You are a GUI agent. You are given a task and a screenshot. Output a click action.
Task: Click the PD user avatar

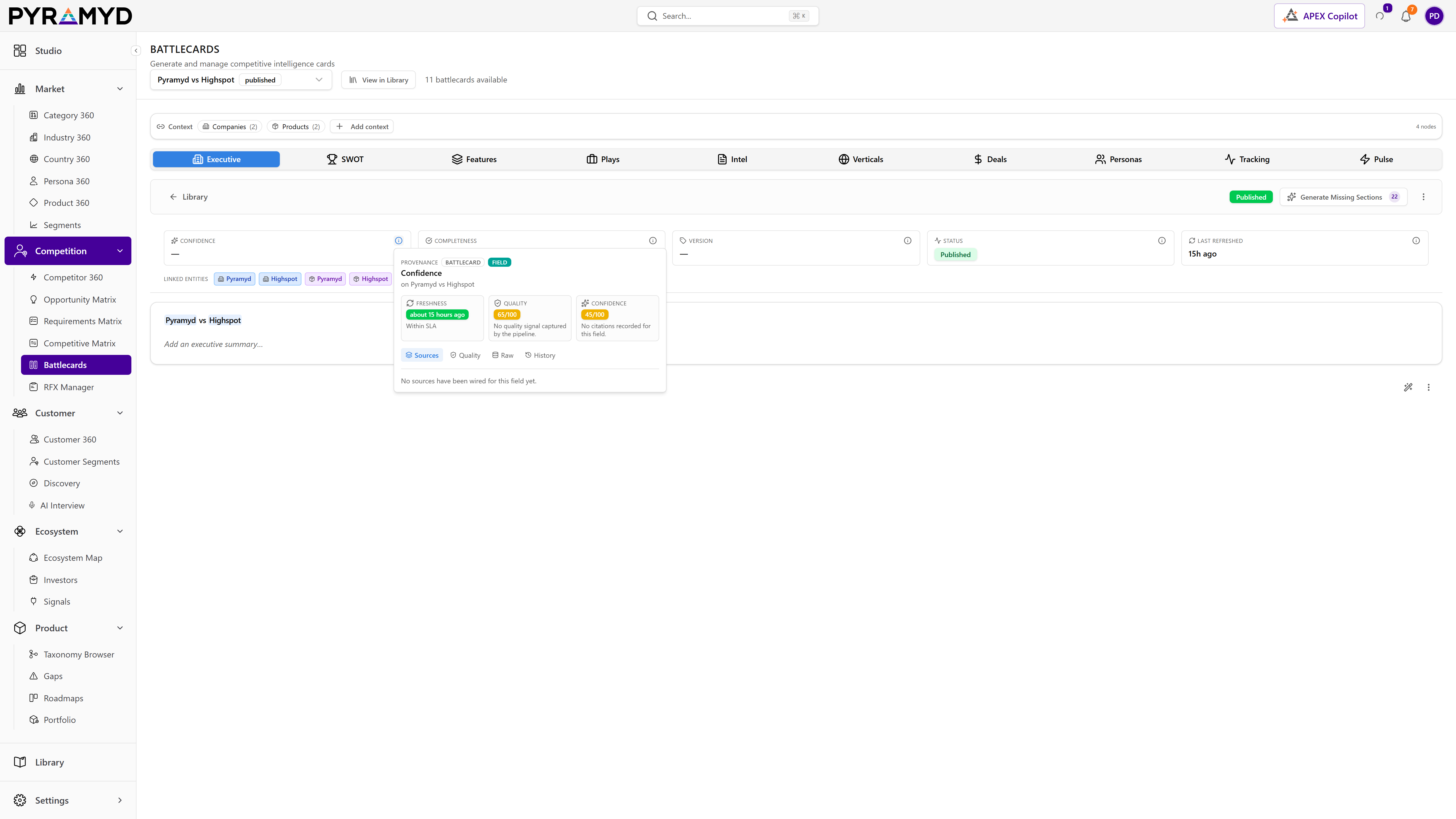[x=1434, y=16]
